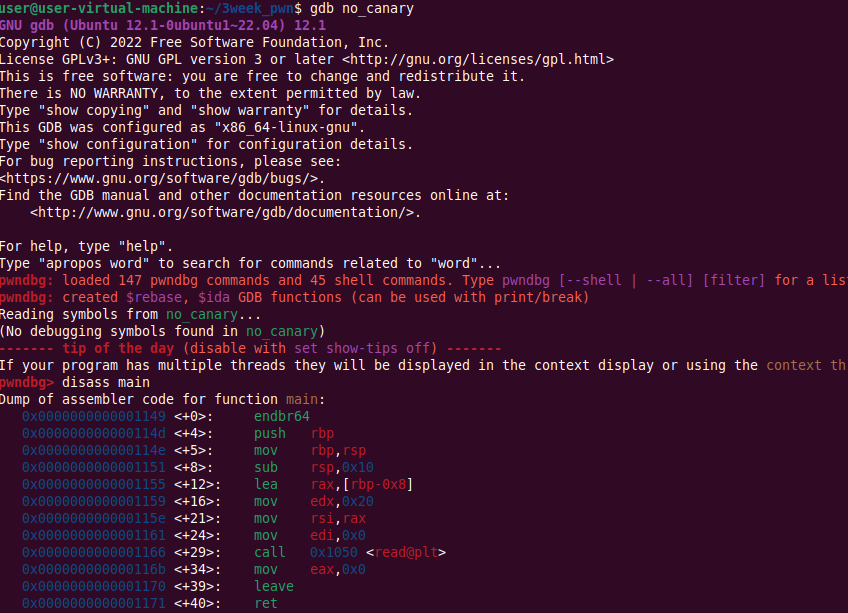Click 'No debugging symbols found' line
848x613 pixels.
coord(162,332)
